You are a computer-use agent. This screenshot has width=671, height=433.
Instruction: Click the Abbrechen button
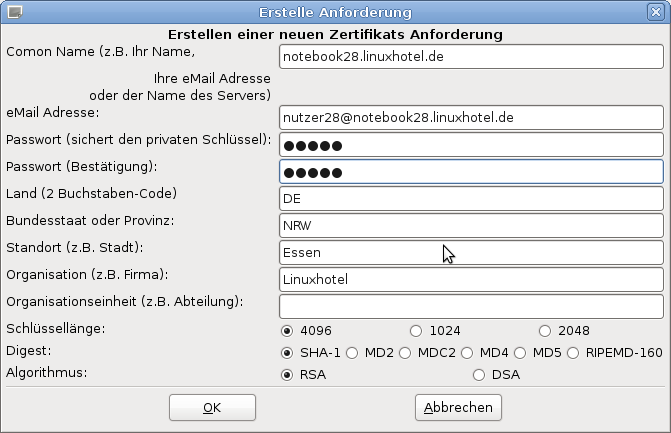click(x=458, y=407)
